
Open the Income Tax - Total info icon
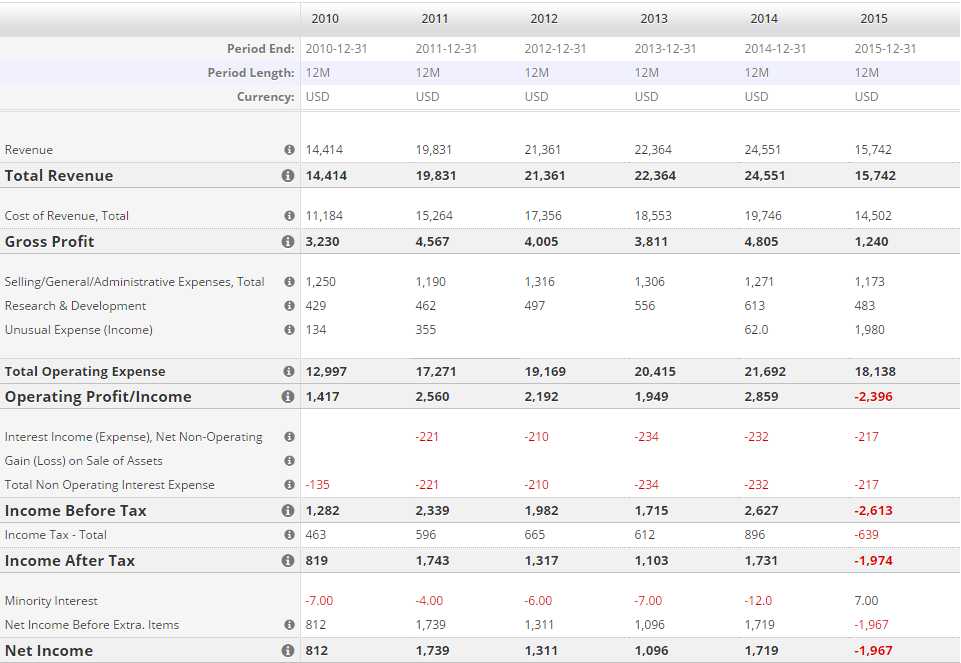click(x=289, y=535)
